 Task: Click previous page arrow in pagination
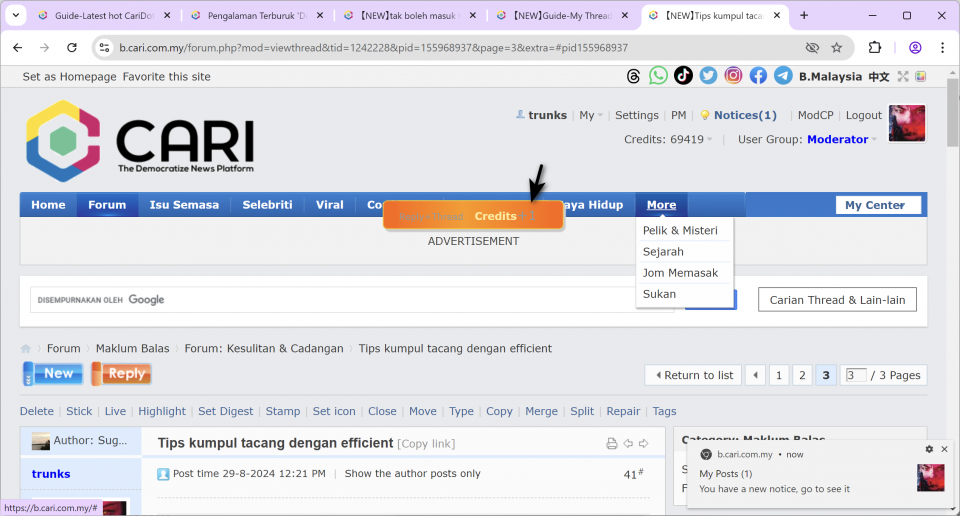pos(756,375)
